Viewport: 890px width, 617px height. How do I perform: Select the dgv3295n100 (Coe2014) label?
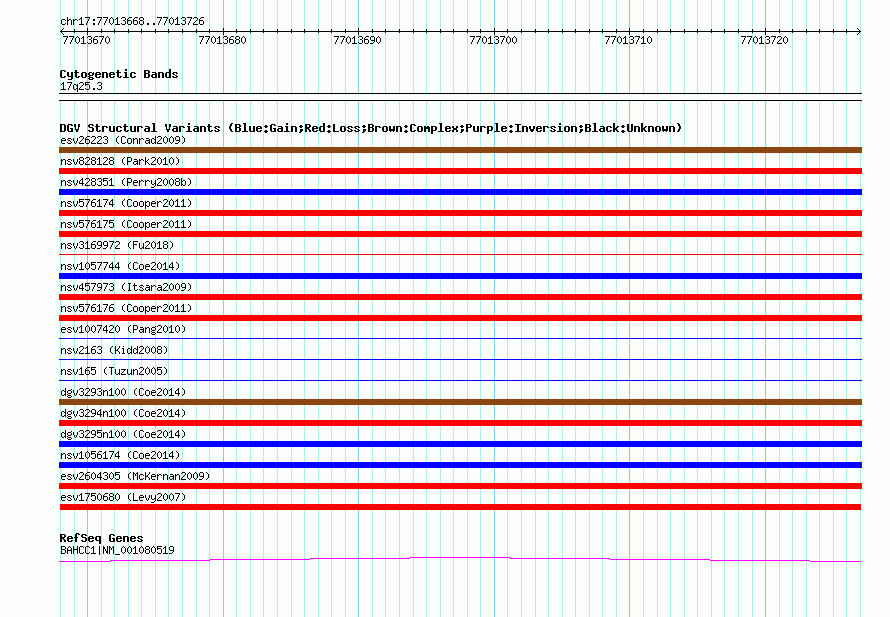click(123, 434)
